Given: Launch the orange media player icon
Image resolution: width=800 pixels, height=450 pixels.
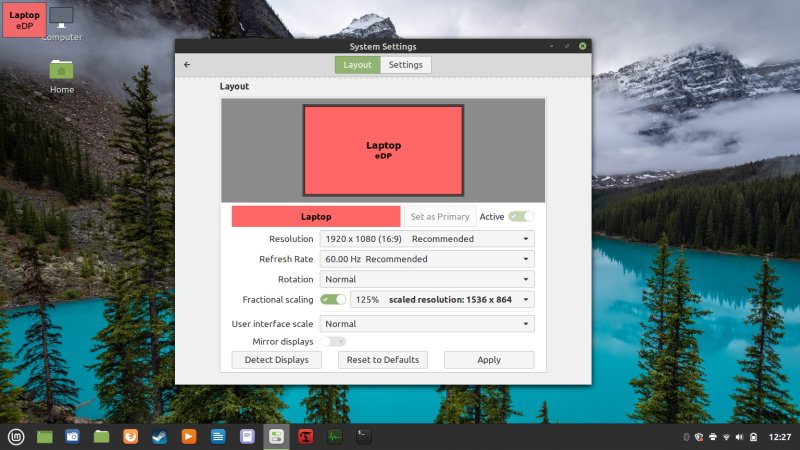Looking at the screenshot, I should [x=189, y=437].
